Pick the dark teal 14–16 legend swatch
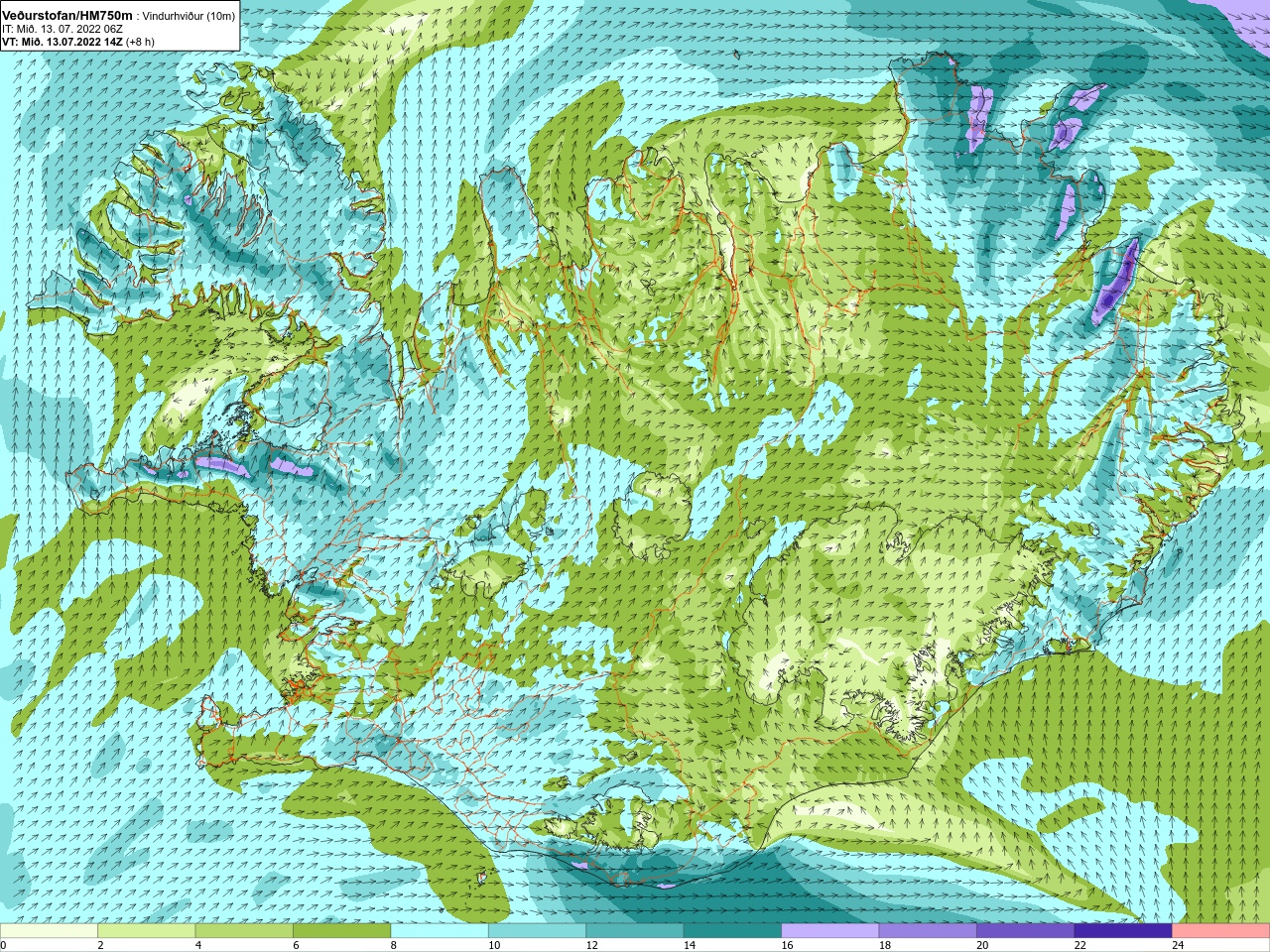 [732, 931]
